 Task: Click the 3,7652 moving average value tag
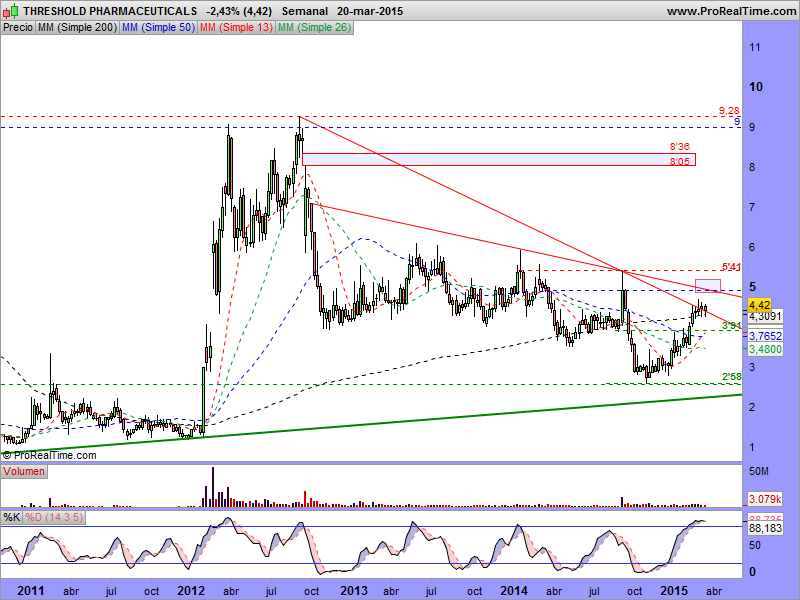pyautogui.click(x=765, y=336)
